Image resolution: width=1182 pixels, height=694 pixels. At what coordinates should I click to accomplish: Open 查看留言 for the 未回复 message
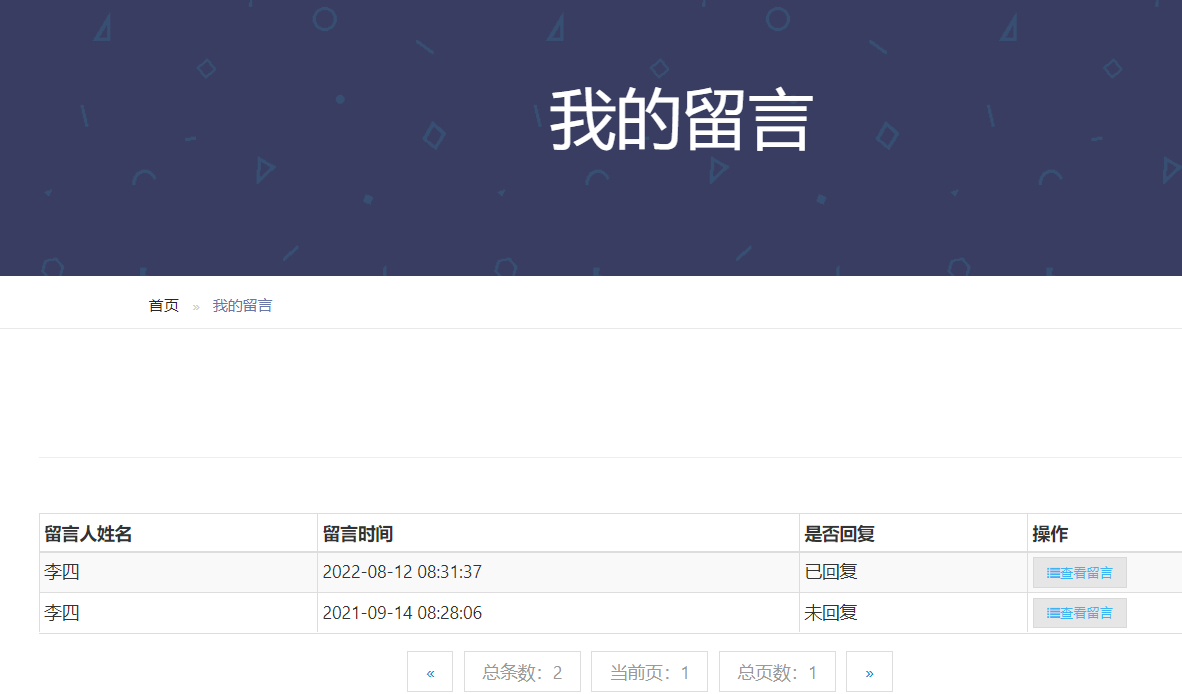pyautogui.click(x=1078, y=612)
